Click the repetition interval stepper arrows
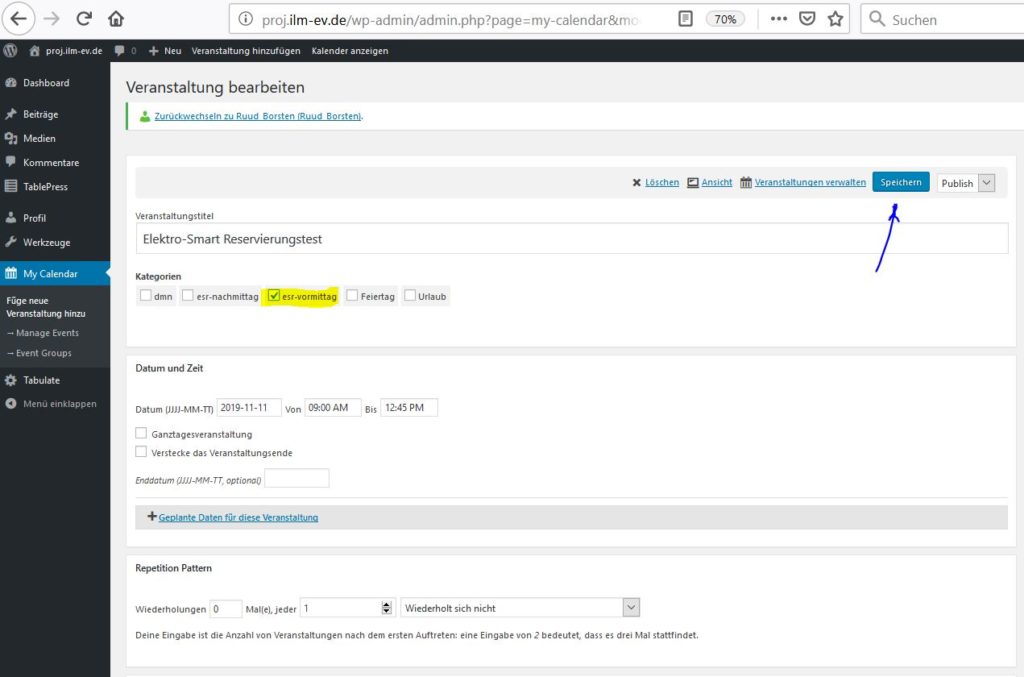 (x=387, y=608)
